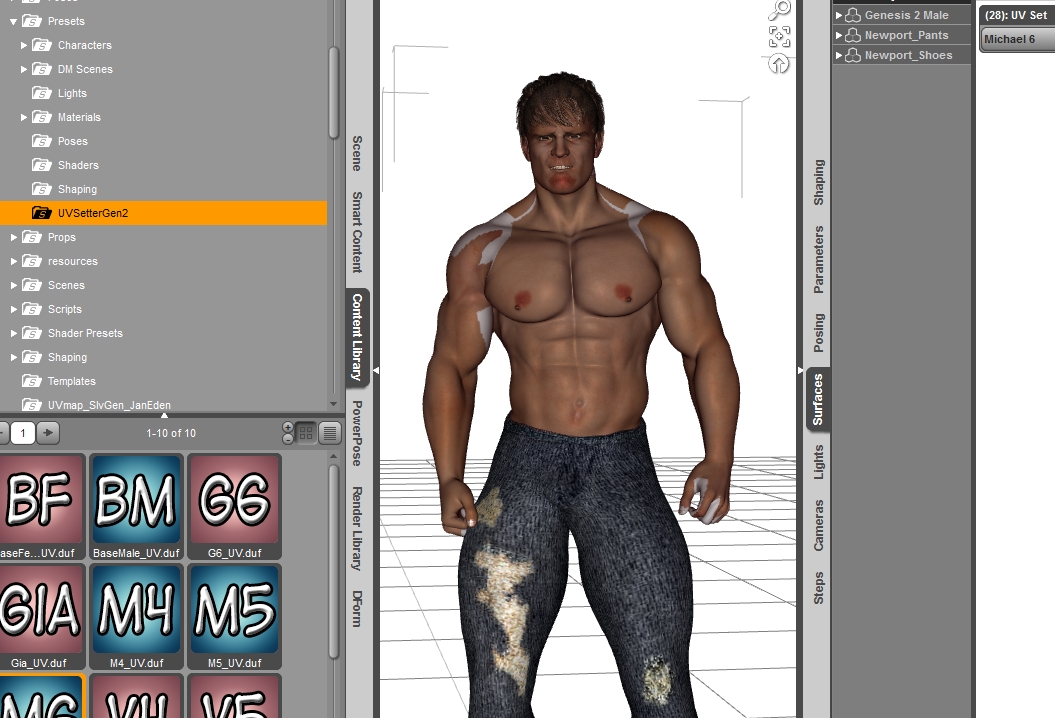
Task: Click the Lights folder icon
Action: (x=42, y=93)
